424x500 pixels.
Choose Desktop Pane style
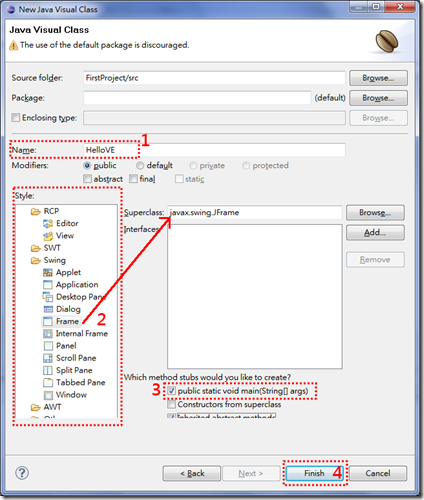click(81, 297)
